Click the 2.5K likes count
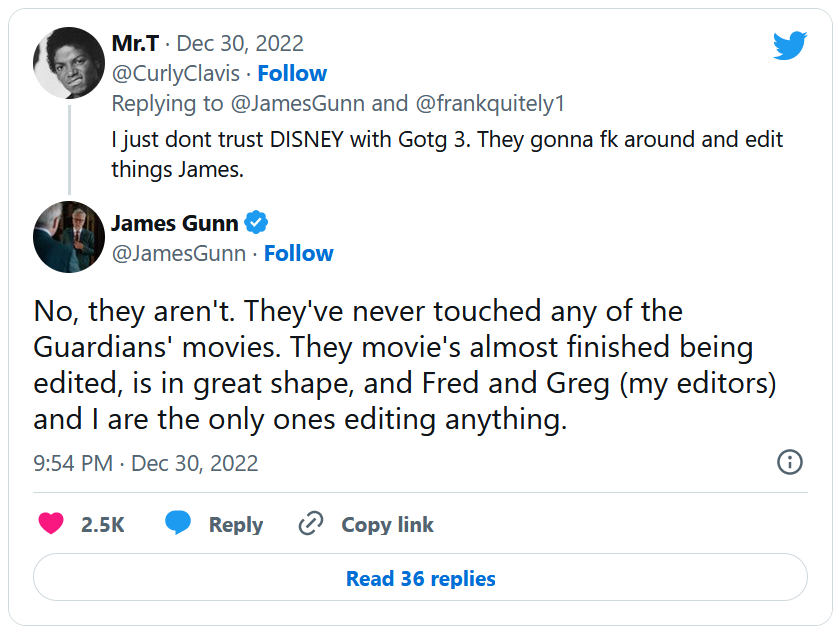Image resolution: width=840 pixels, height=634 pixels. click(102, 524)
